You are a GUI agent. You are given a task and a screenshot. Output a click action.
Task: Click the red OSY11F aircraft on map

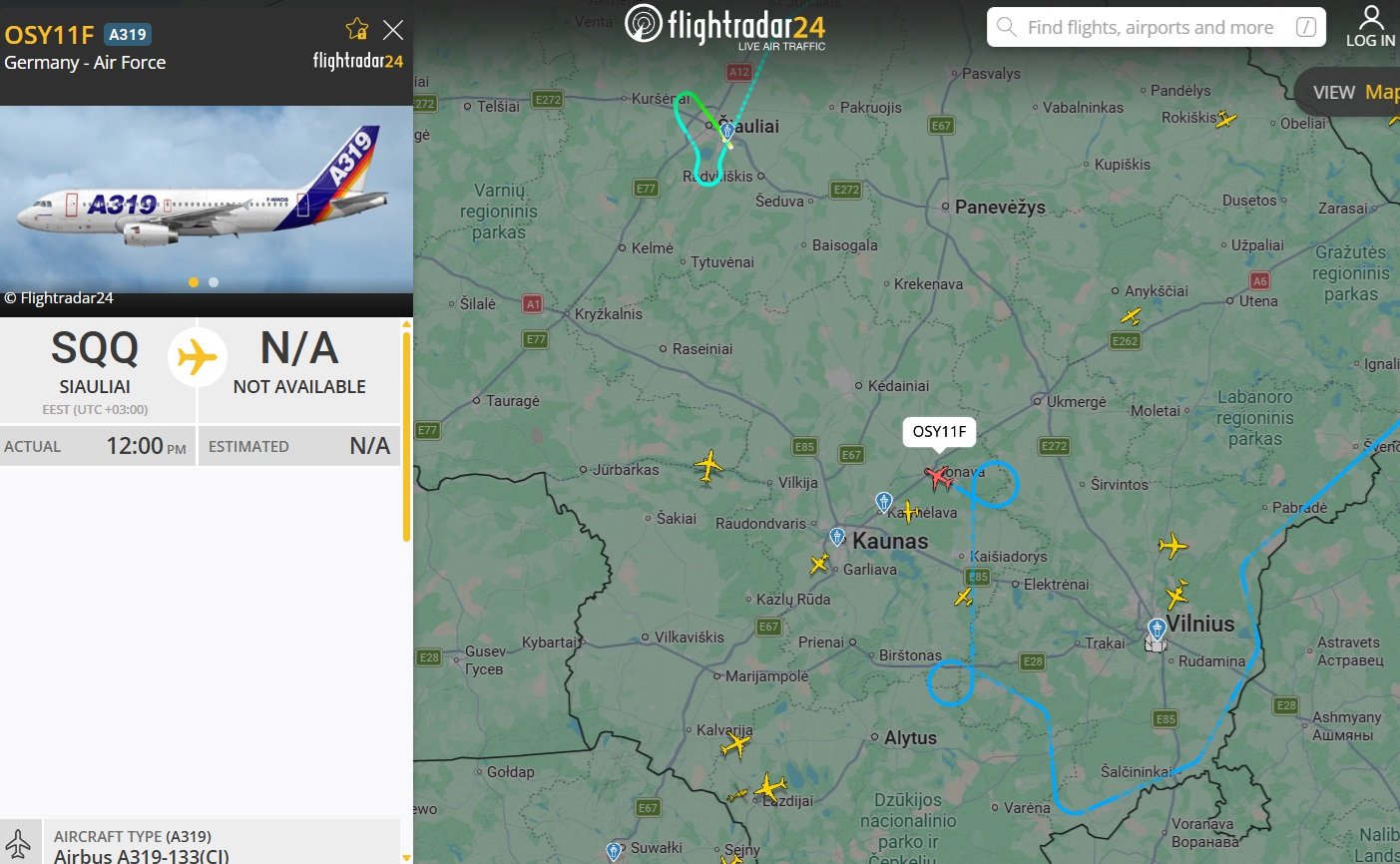pos(938,477)
